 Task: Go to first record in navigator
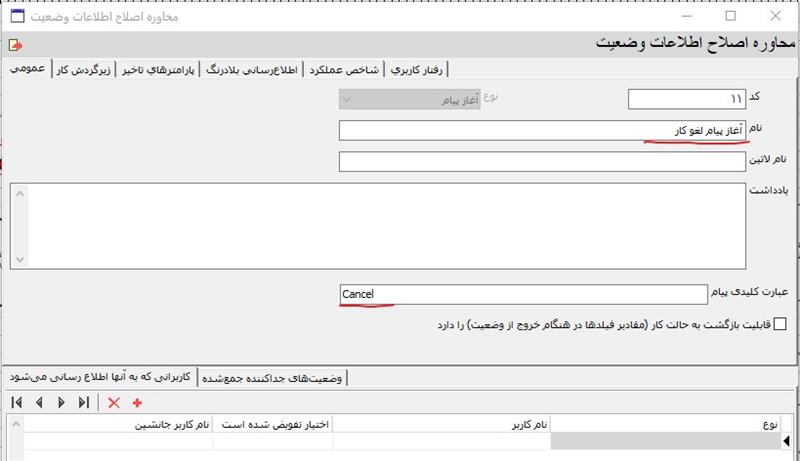point(17,402)
